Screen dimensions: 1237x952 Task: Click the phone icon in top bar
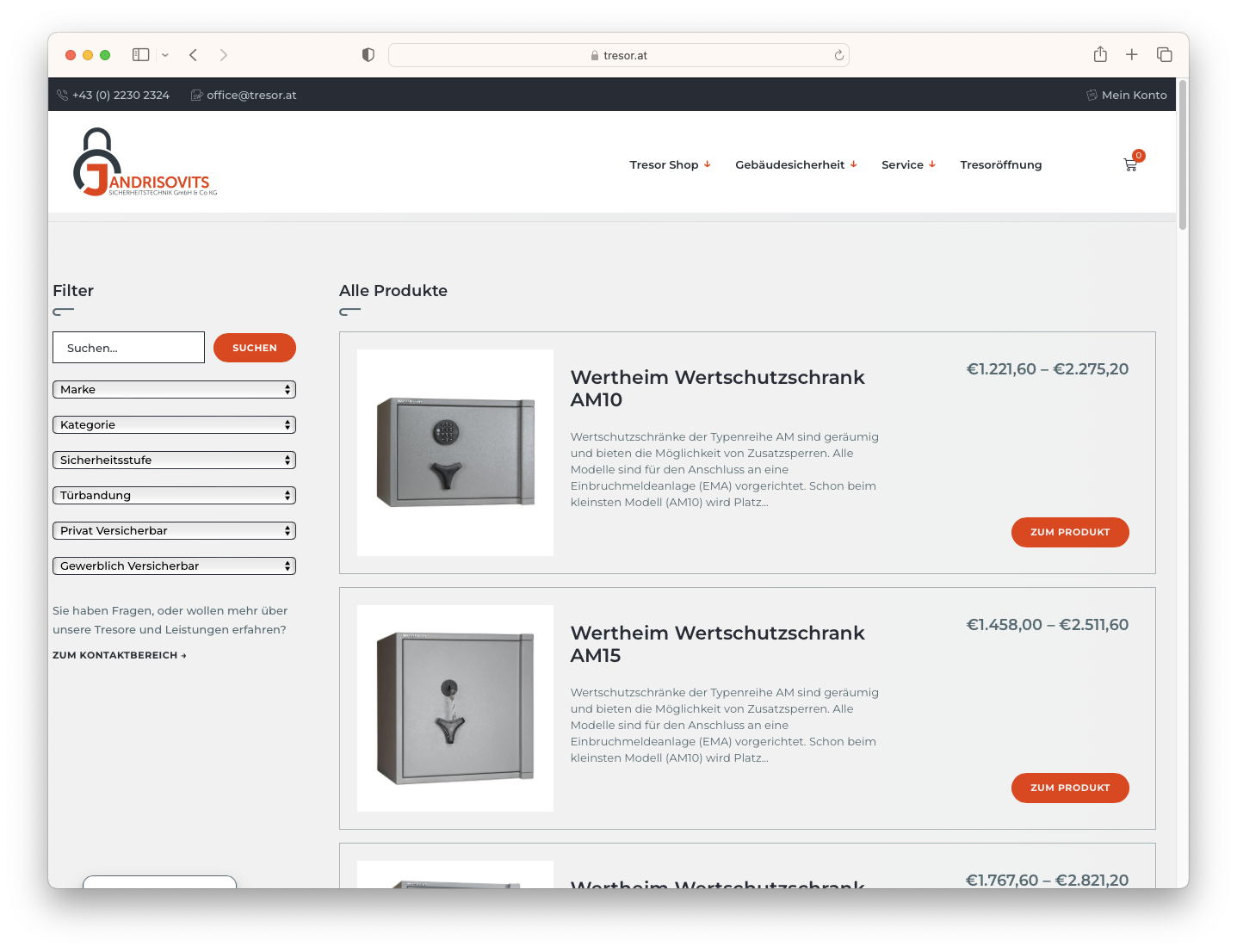click(x=62, y=95)
